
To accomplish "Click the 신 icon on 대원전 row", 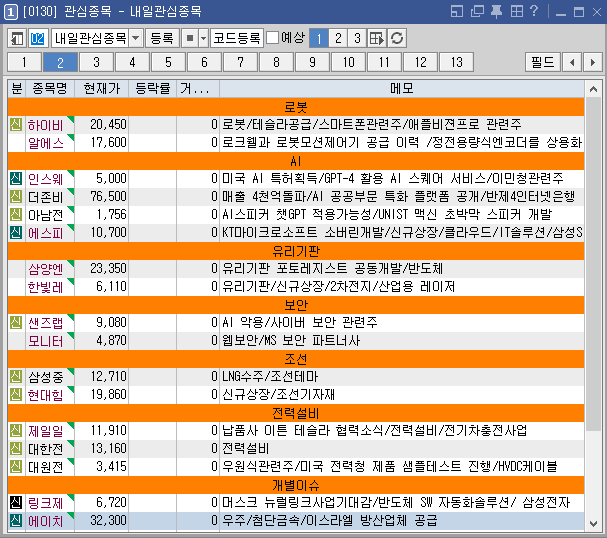I will point(16,466).
